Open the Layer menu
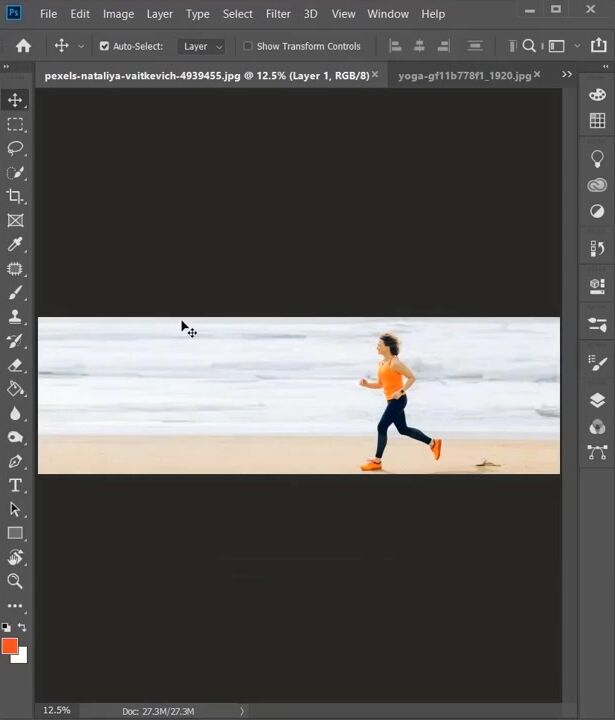615x720 pixels. [159, 14]
